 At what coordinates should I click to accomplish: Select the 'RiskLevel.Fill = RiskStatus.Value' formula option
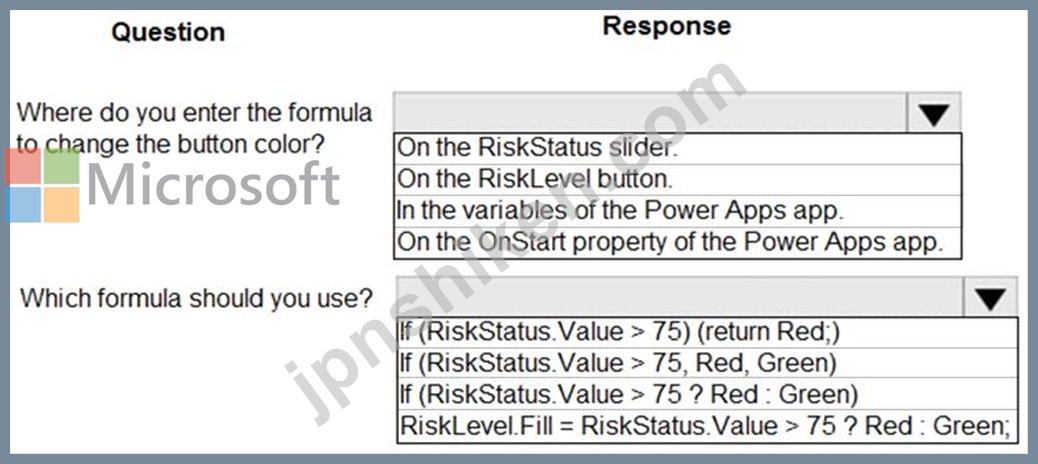pos(708,426)
